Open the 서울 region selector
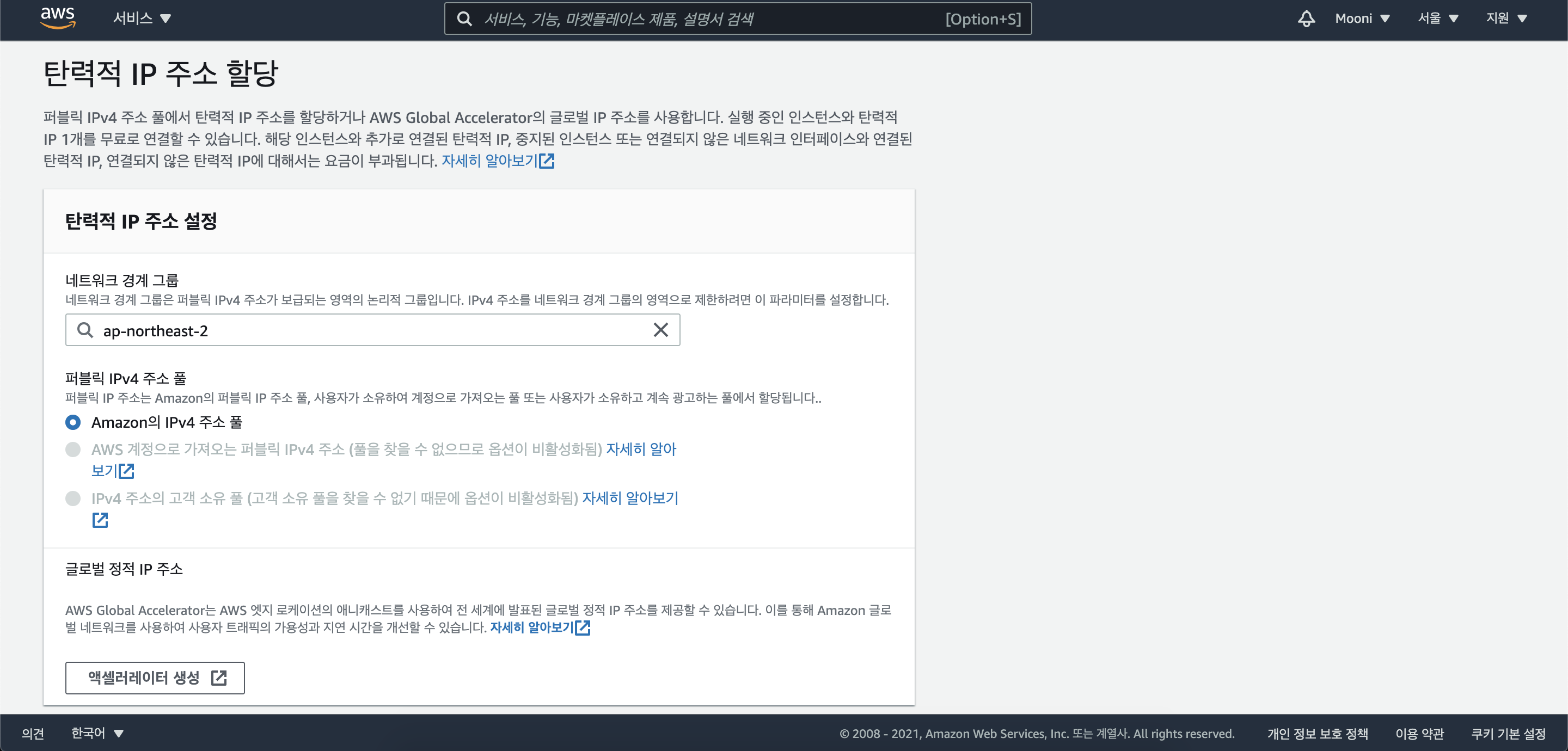The width and height of the screenshot is (1568, 751). (x=1438, y=19)
